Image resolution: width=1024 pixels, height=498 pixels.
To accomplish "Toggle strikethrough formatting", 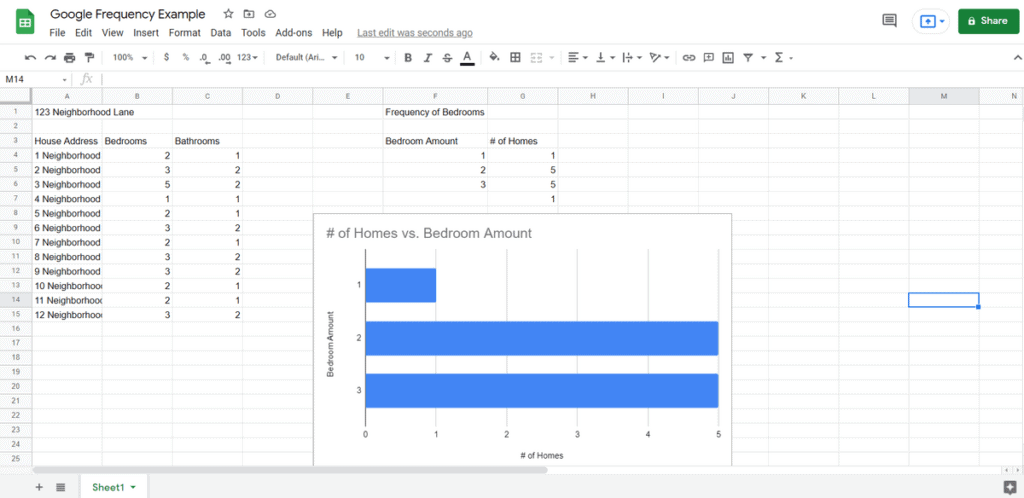I will point(447,57).
